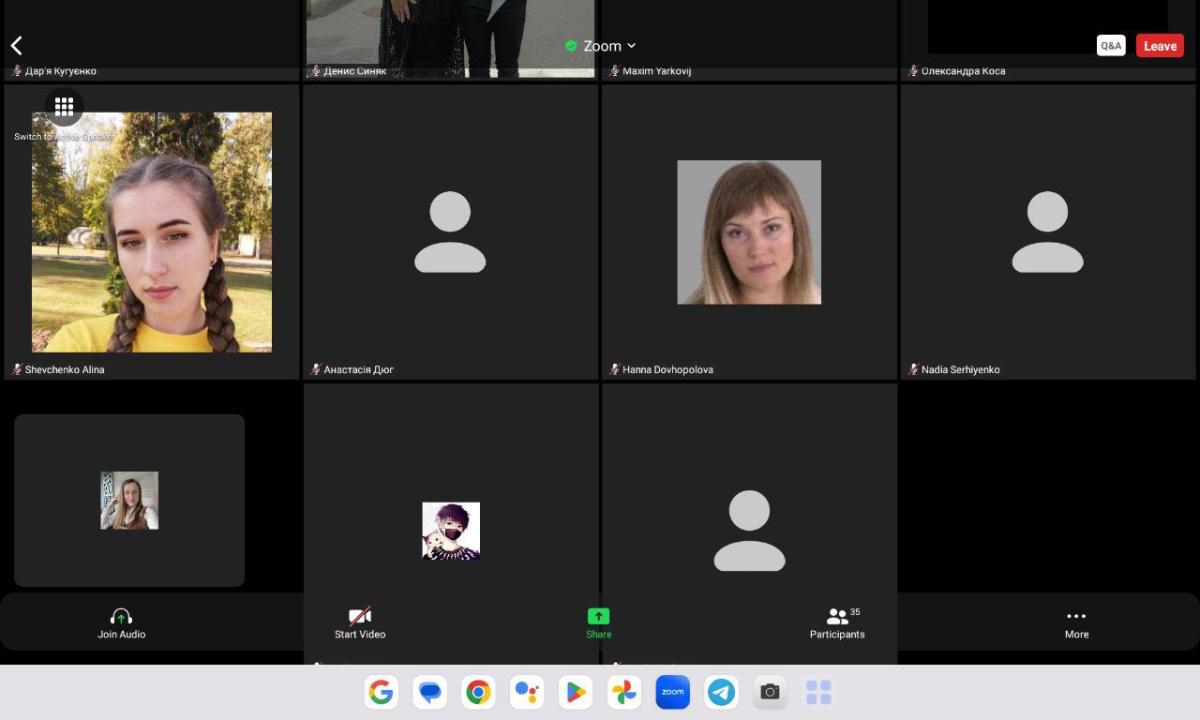This screenshot has height=720, width=1200.
Task: Select Nadia Serhiyenko's participant tile
Action: tap(1047, 232)
